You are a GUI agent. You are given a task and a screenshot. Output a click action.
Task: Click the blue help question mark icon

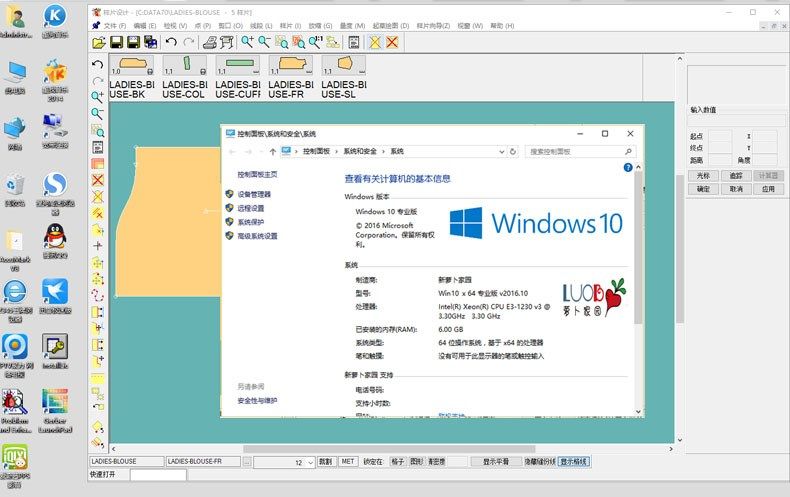click(x=628, y=167)
